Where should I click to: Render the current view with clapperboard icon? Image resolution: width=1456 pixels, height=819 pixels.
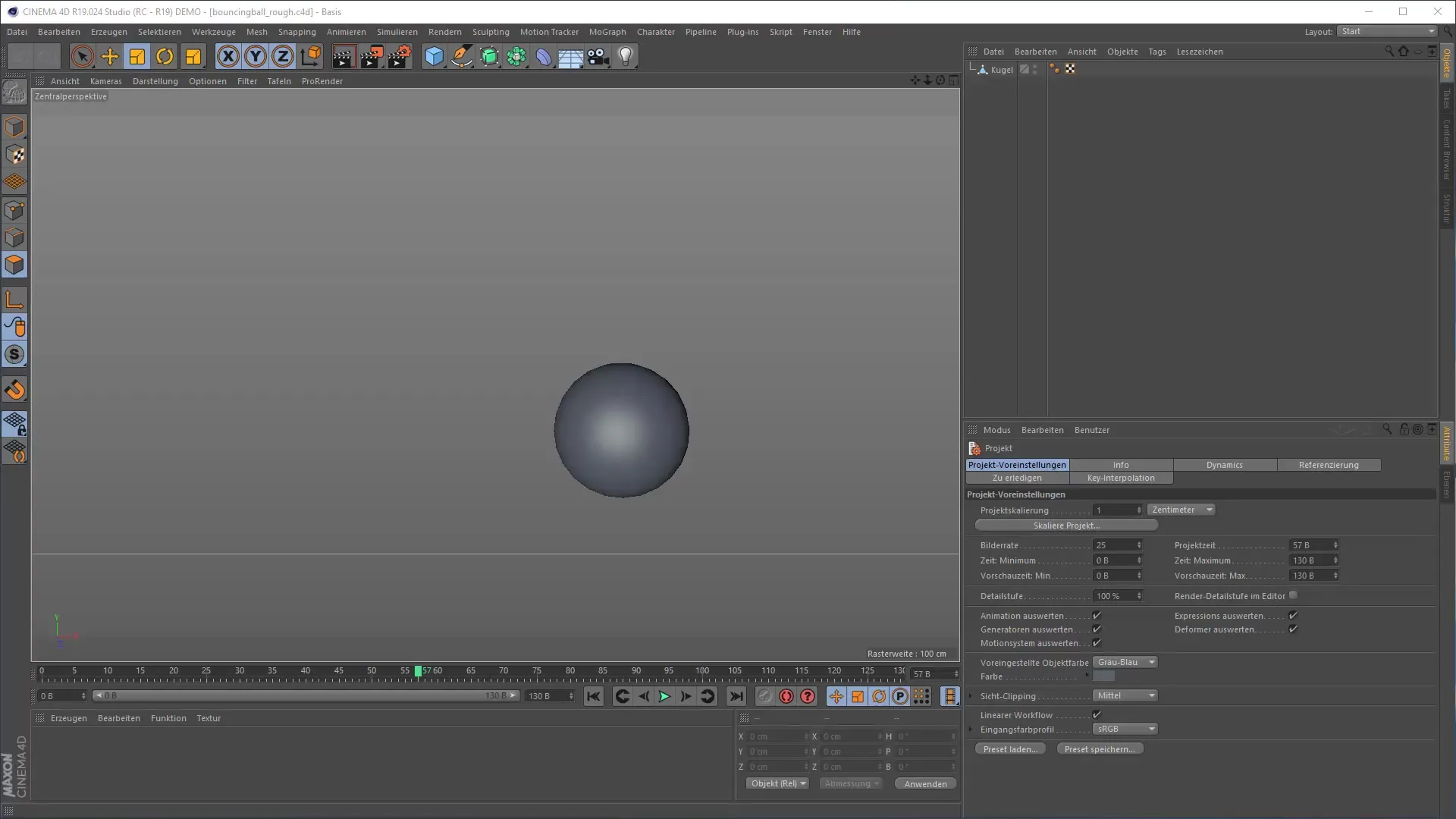tap(343, 56)
